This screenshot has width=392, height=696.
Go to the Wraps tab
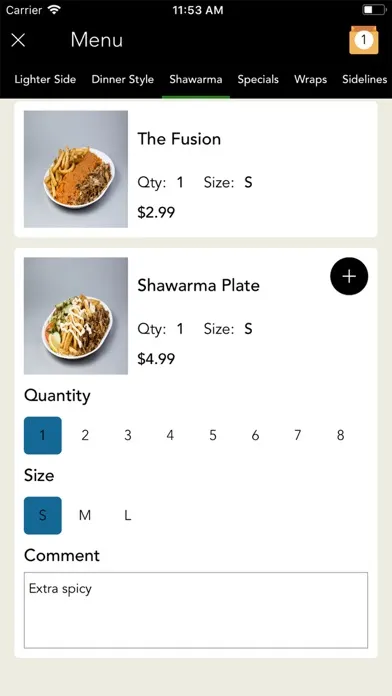310,79
